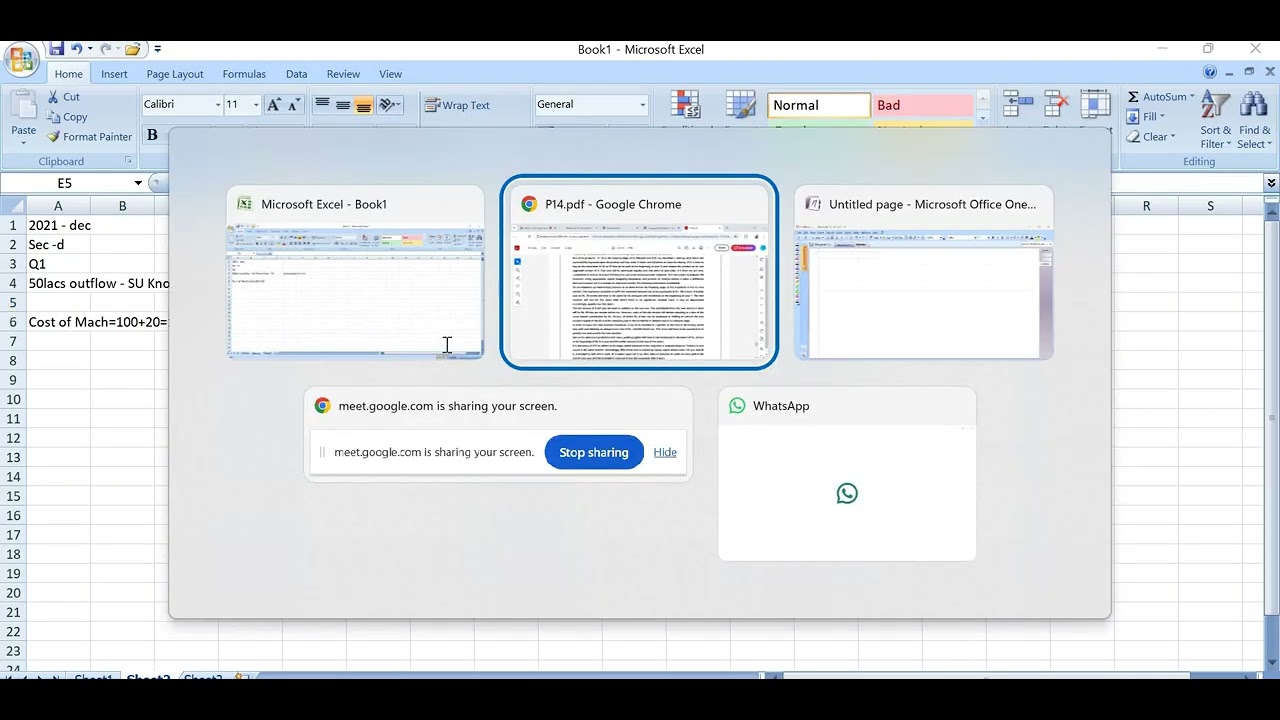Save the workbook from the Quick Access Toolbar
The width and height of the screenshot is (1280, 720).
(56, 49)
